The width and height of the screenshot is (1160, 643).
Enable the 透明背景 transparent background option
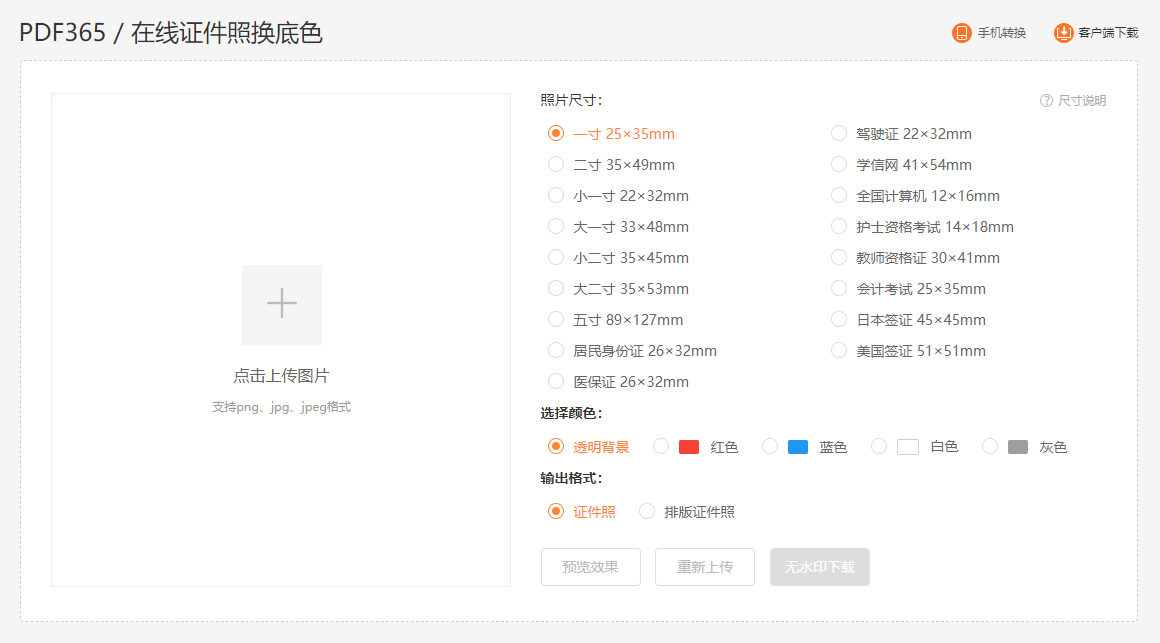pyautogui.click(x=556, y=446)
